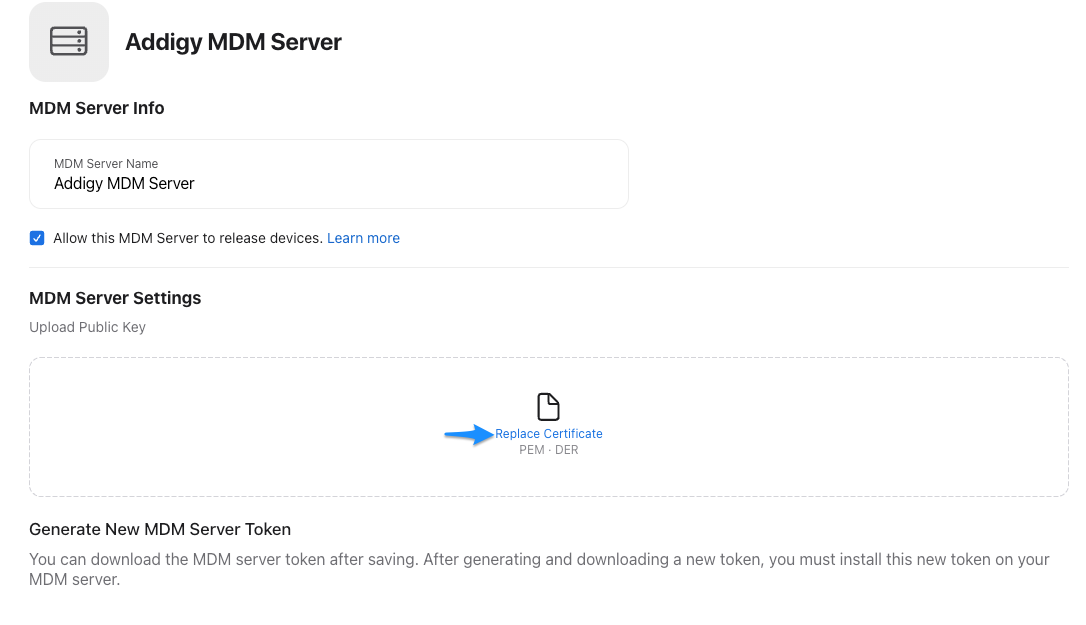The image size is (1086, 625).
Task: Uncheck Allow this MDM Server to release devices
Action: 37,238
